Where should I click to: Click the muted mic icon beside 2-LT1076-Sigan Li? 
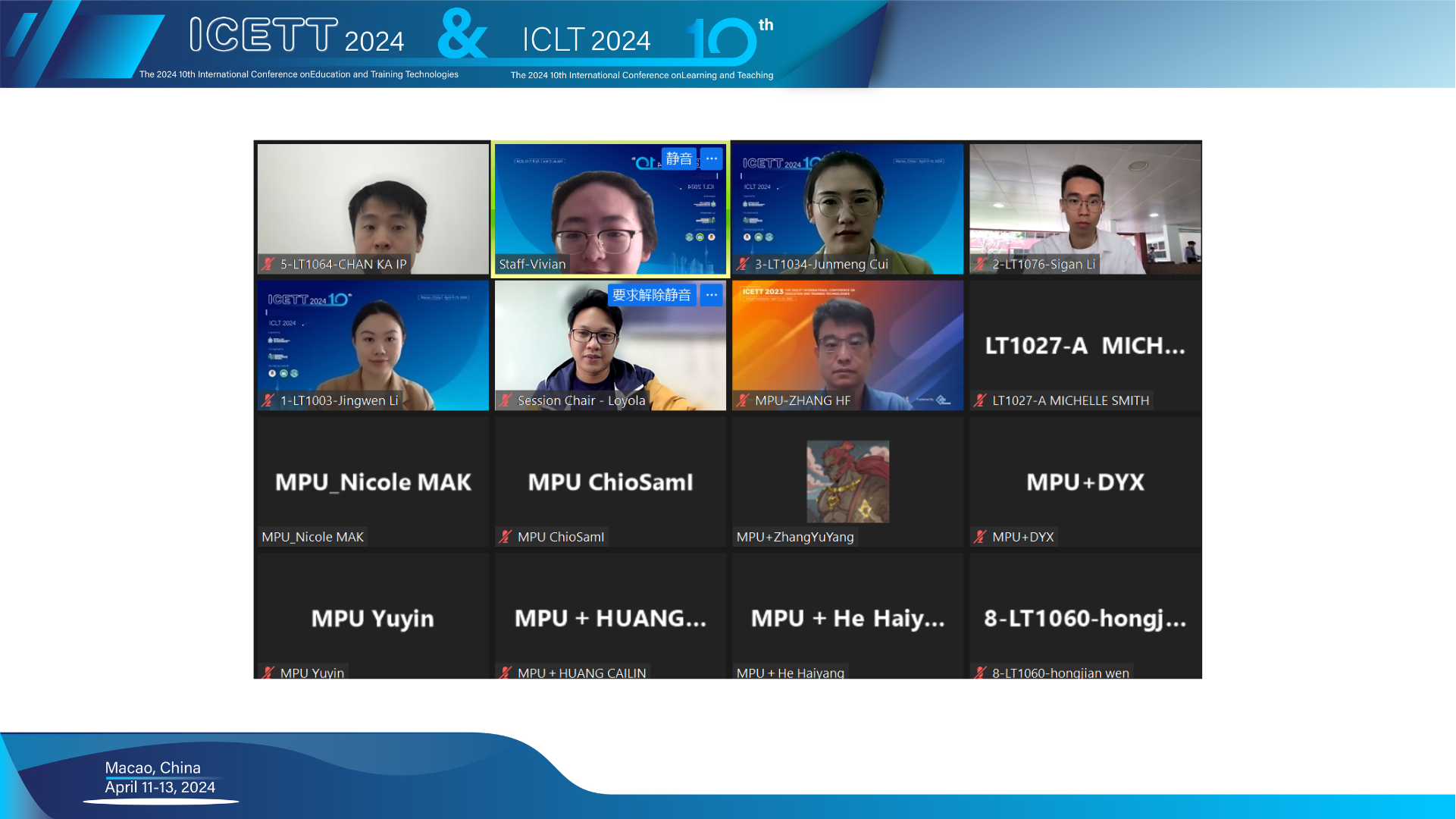tap(980, 265)
